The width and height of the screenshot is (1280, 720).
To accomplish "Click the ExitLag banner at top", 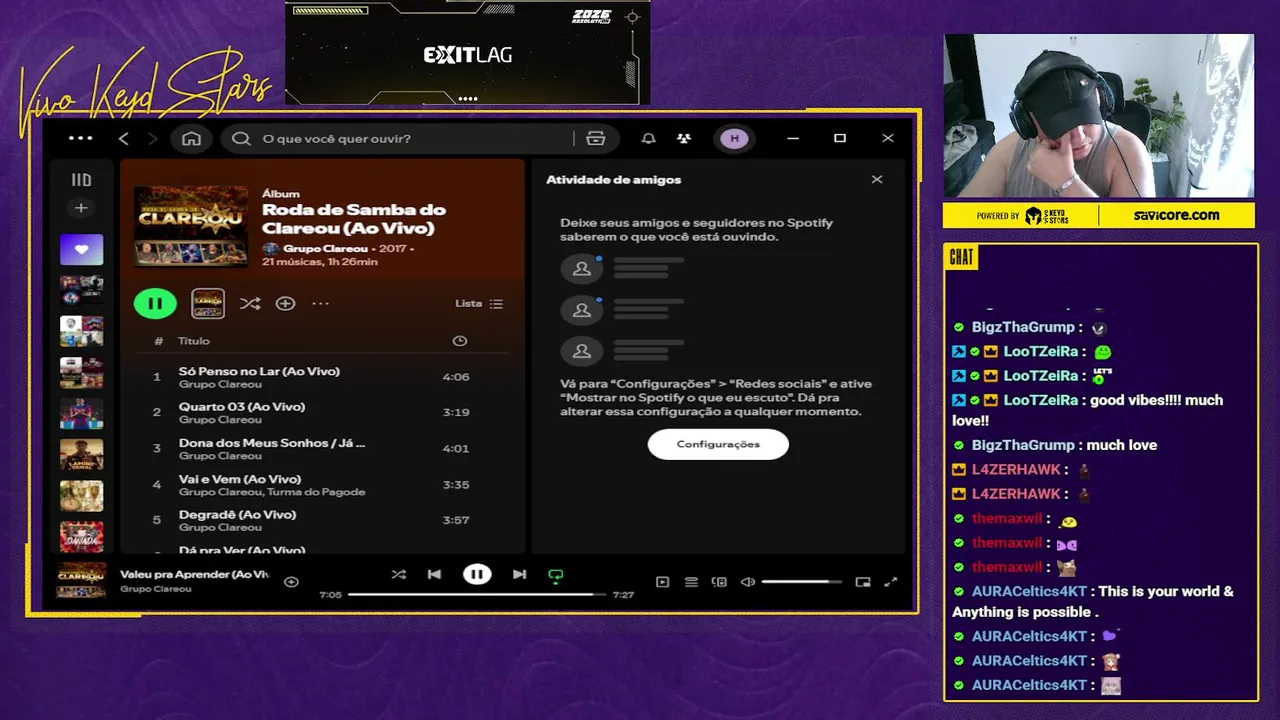I will (468, 53).
